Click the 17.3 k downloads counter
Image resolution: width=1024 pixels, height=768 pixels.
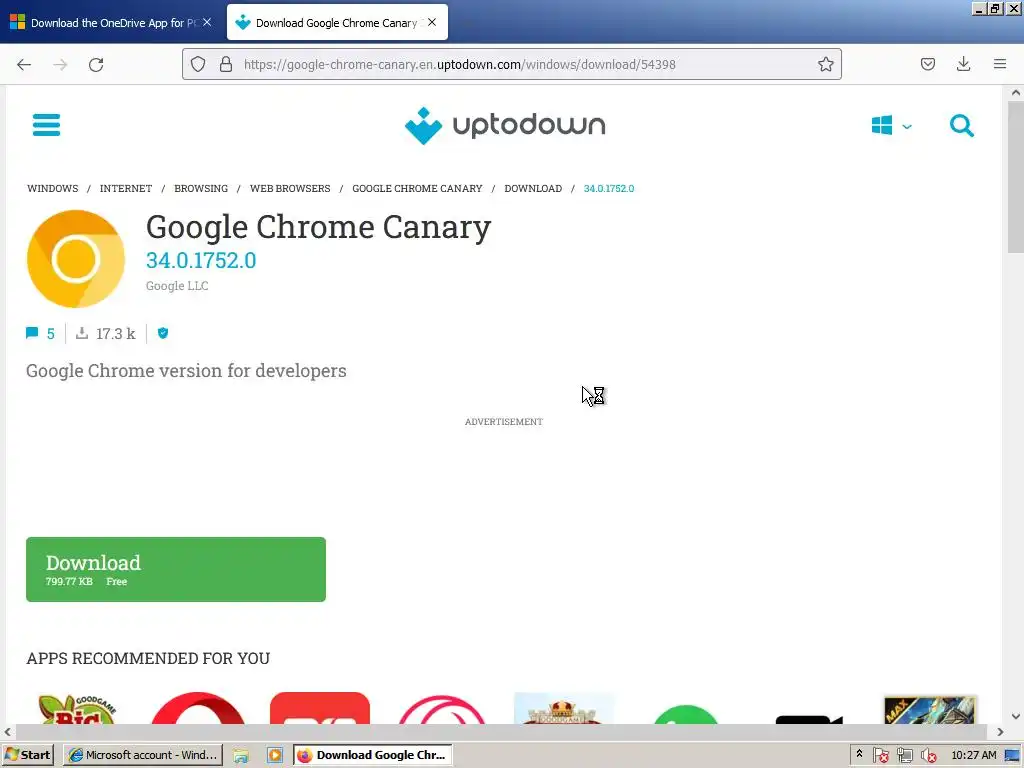pos(106,334)
